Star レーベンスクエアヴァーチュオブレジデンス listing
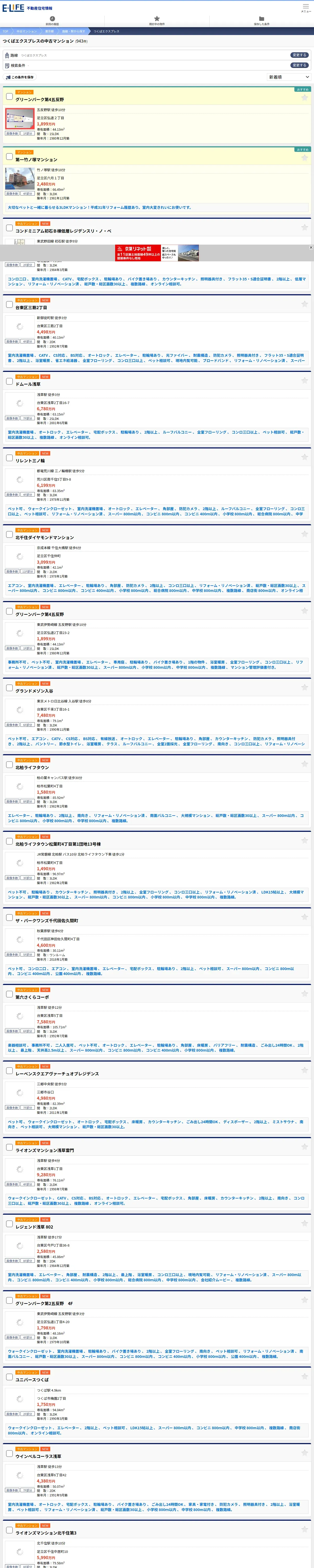Image resolution: width=314 pixels, height=1568 pixels. [304, 1070]
